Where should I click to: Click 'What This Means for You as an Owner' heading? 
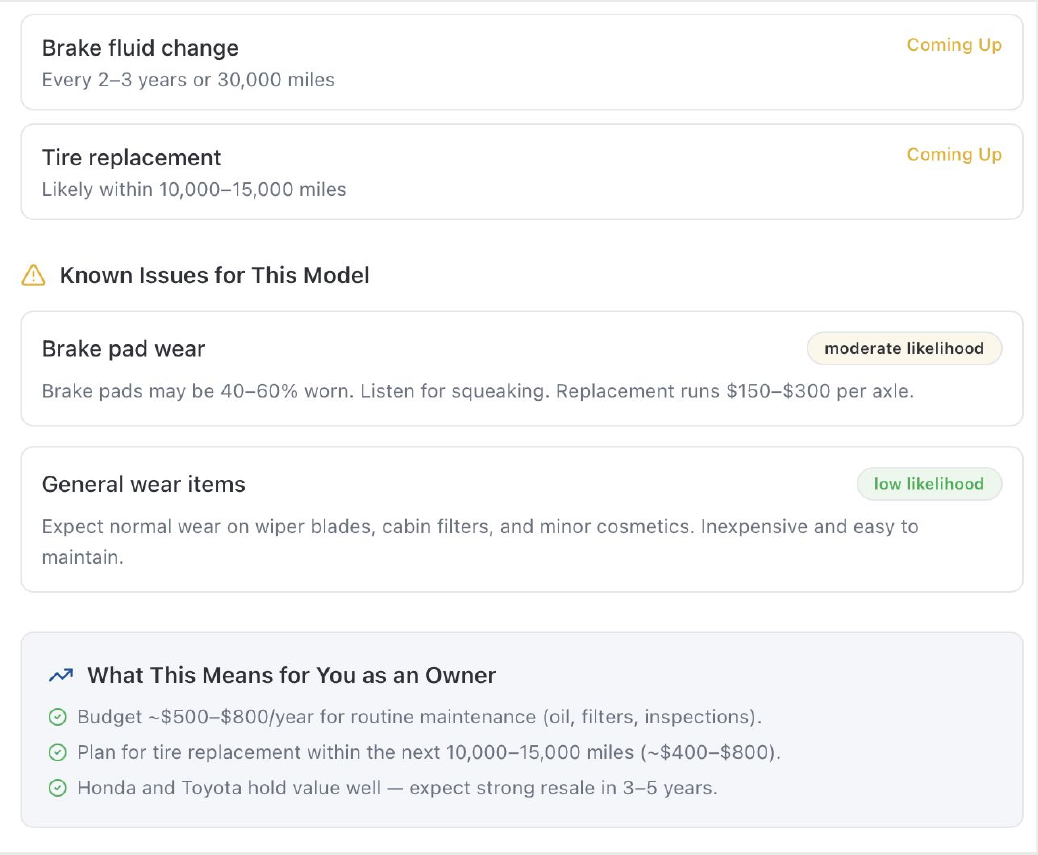pos(291,676)
